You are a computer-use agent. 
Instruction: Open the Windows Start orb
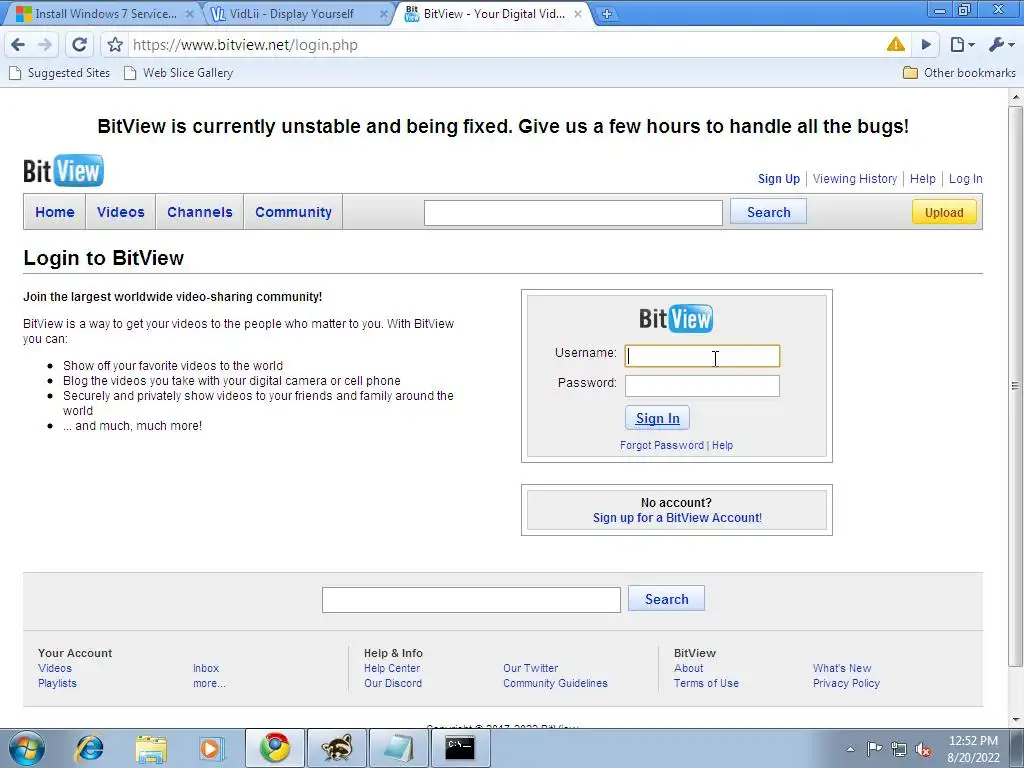26,748
